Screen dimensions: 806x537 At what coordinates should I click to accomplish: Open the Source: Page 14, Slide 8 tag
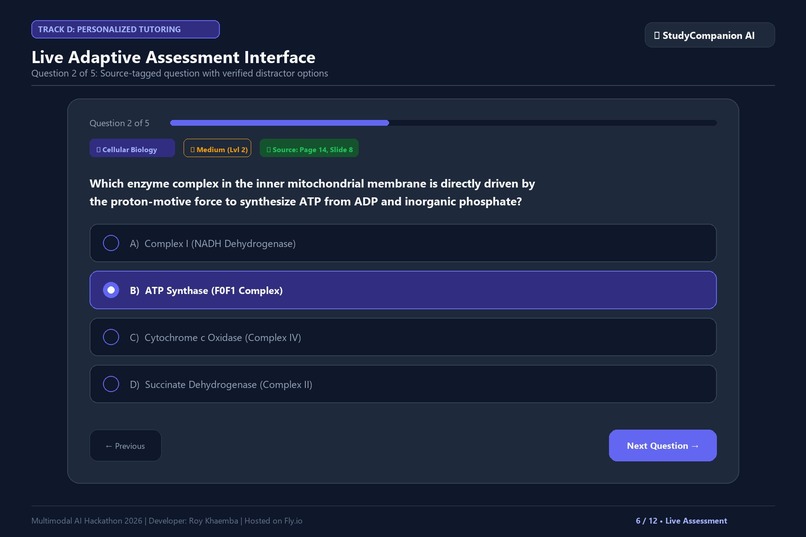coord(309,149)
